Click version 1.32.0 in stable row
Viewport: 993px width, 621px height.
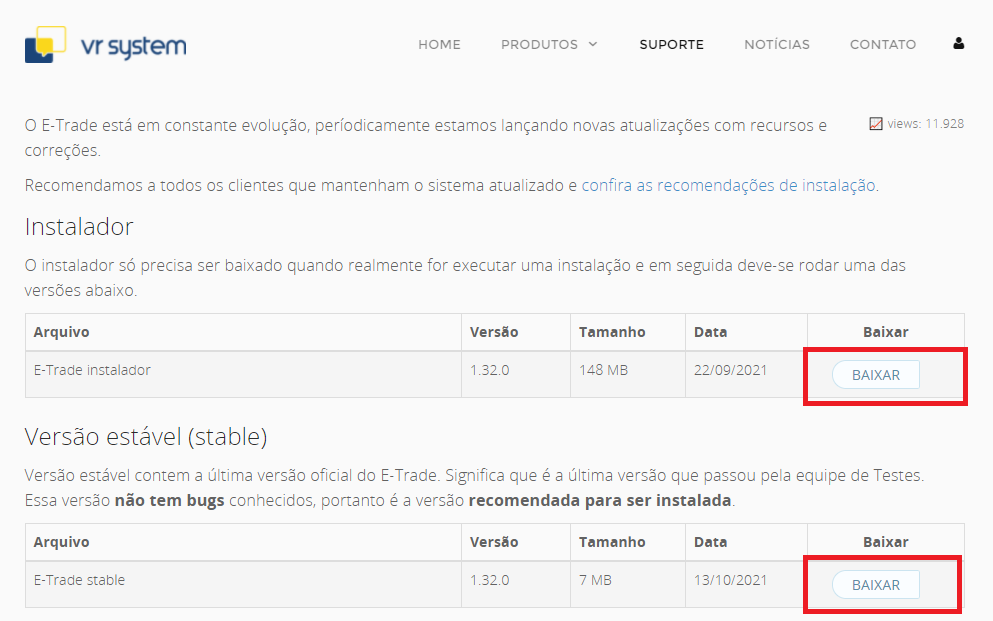coord(515,585)
